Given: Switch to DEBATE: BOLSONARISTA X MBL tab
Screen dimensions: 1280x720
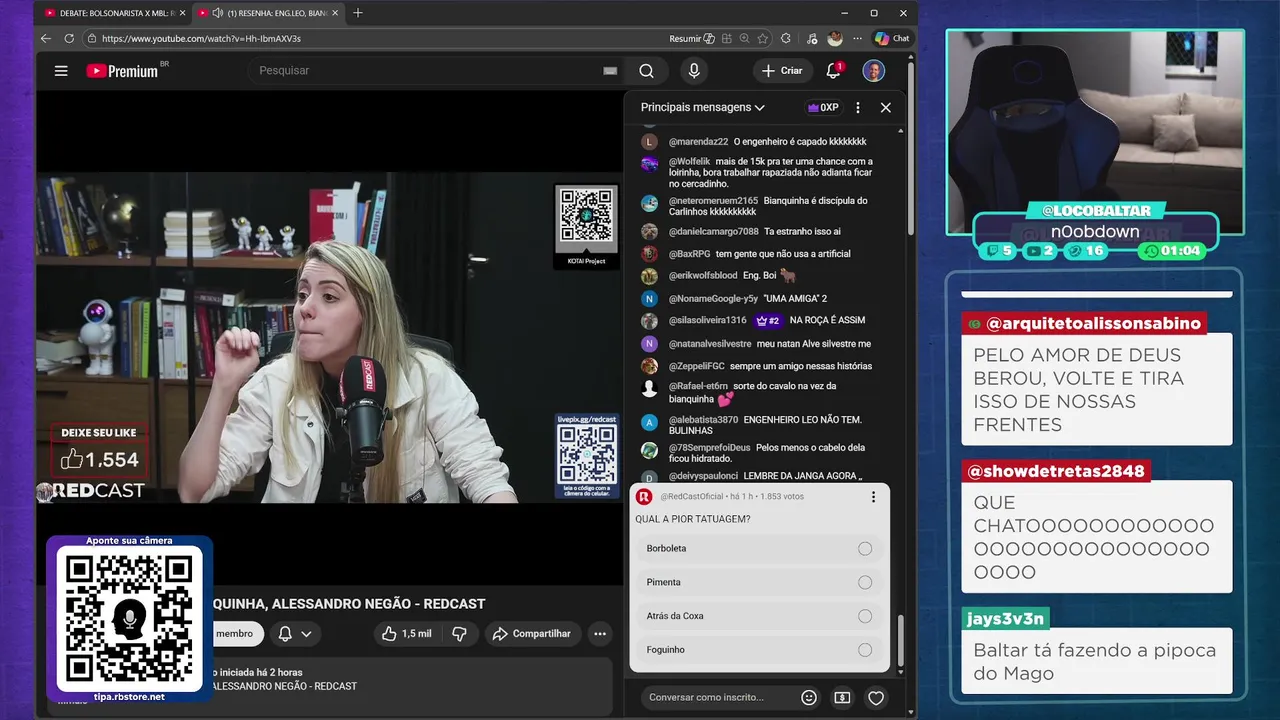Looking at the screenshot, I should pyautogui.click(x=116, y=13).
